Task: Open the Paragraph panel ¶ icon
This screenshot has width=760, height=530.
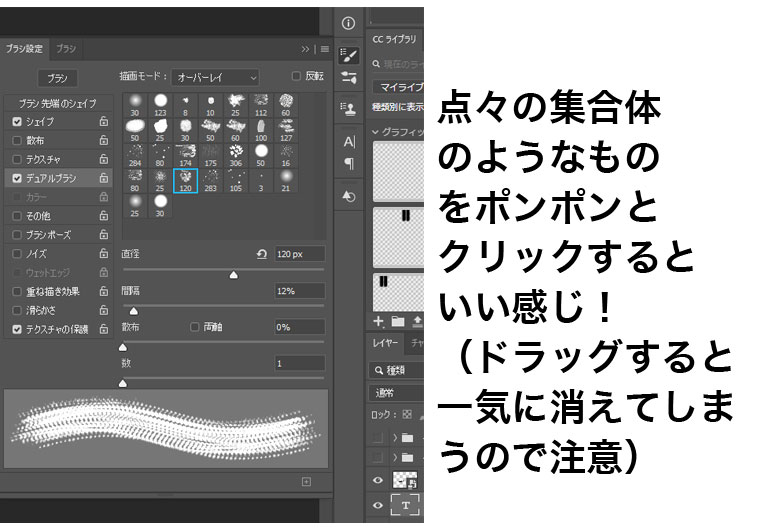Action: click(x=349, y=163)
